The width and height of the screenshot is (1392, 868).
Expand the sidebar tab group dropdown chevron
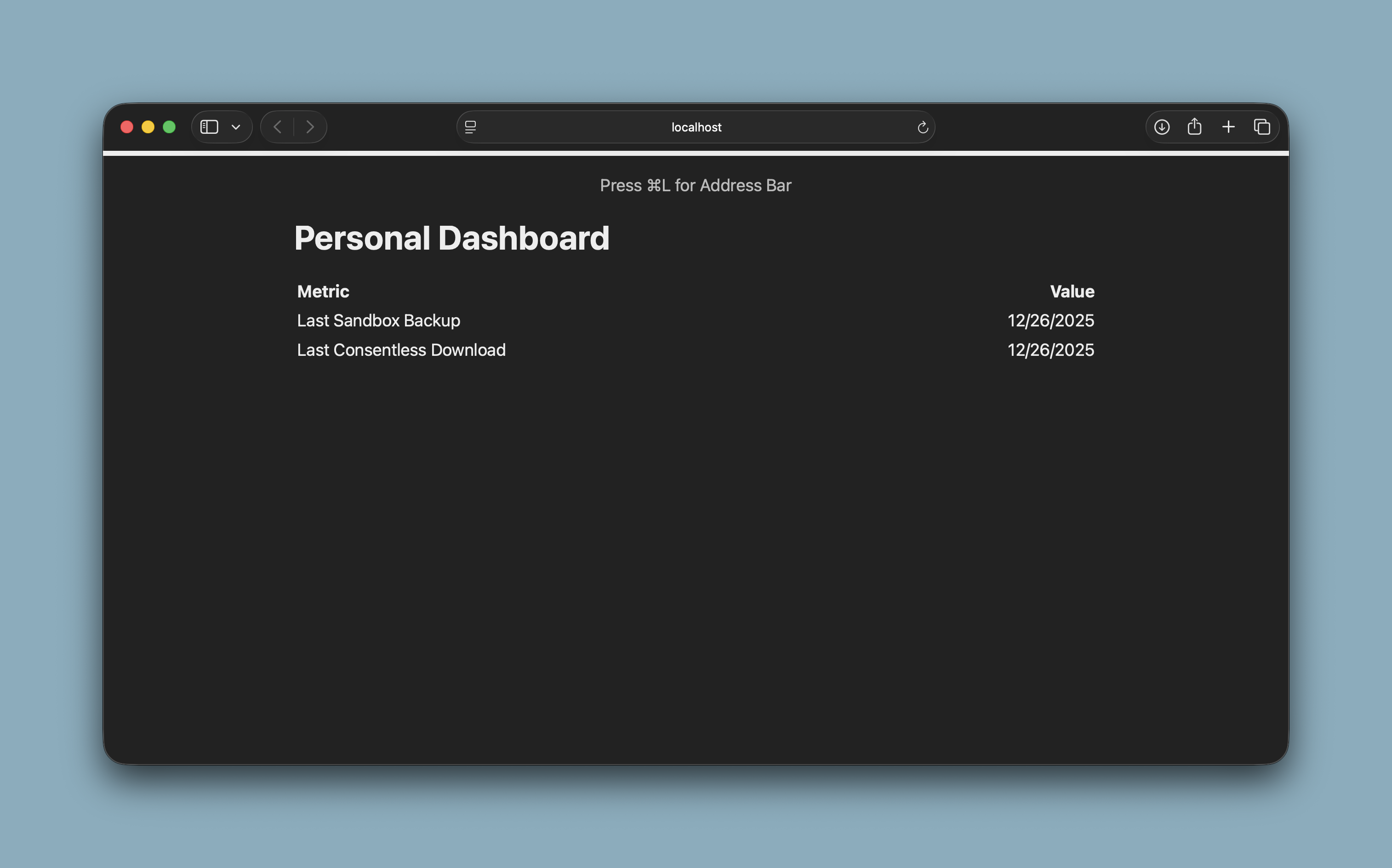pos(236,127)
